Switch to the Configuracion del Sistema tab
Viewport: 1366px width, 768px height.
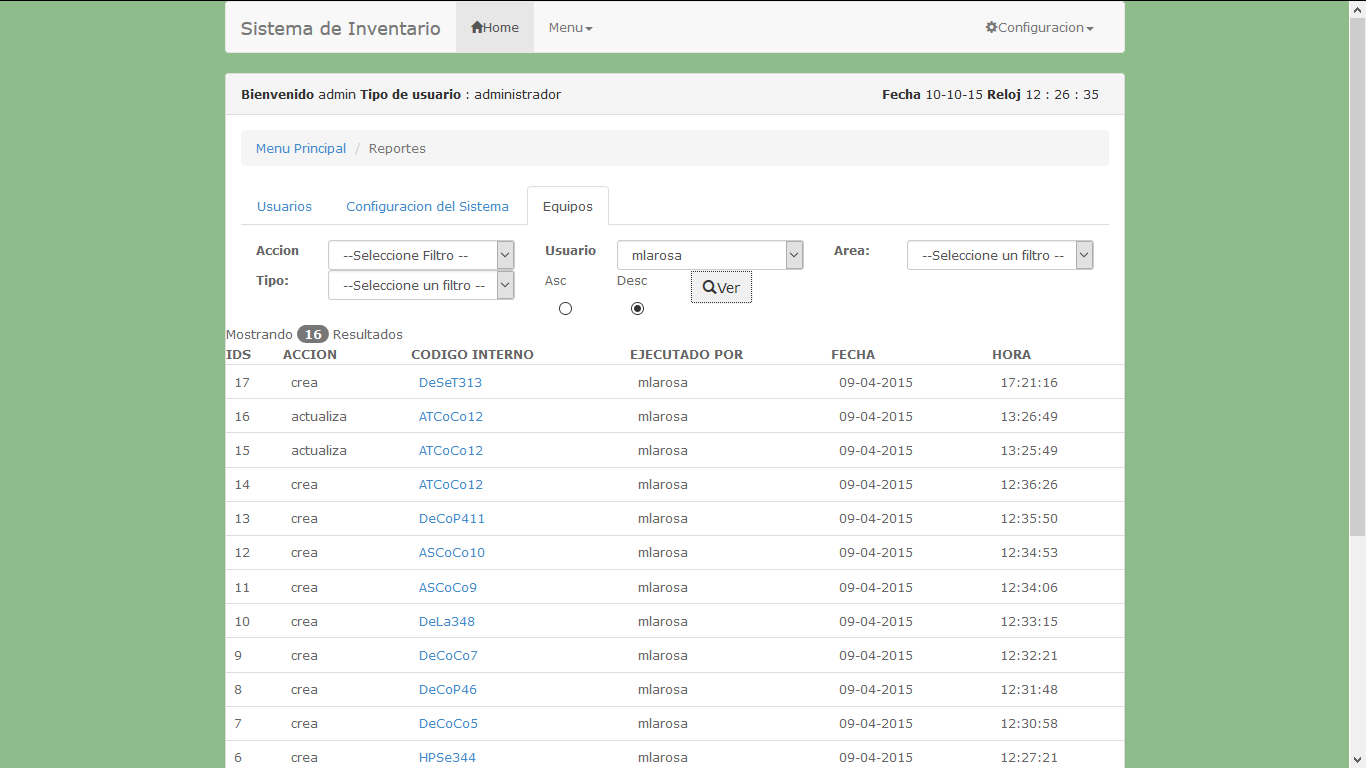(427, 206)
